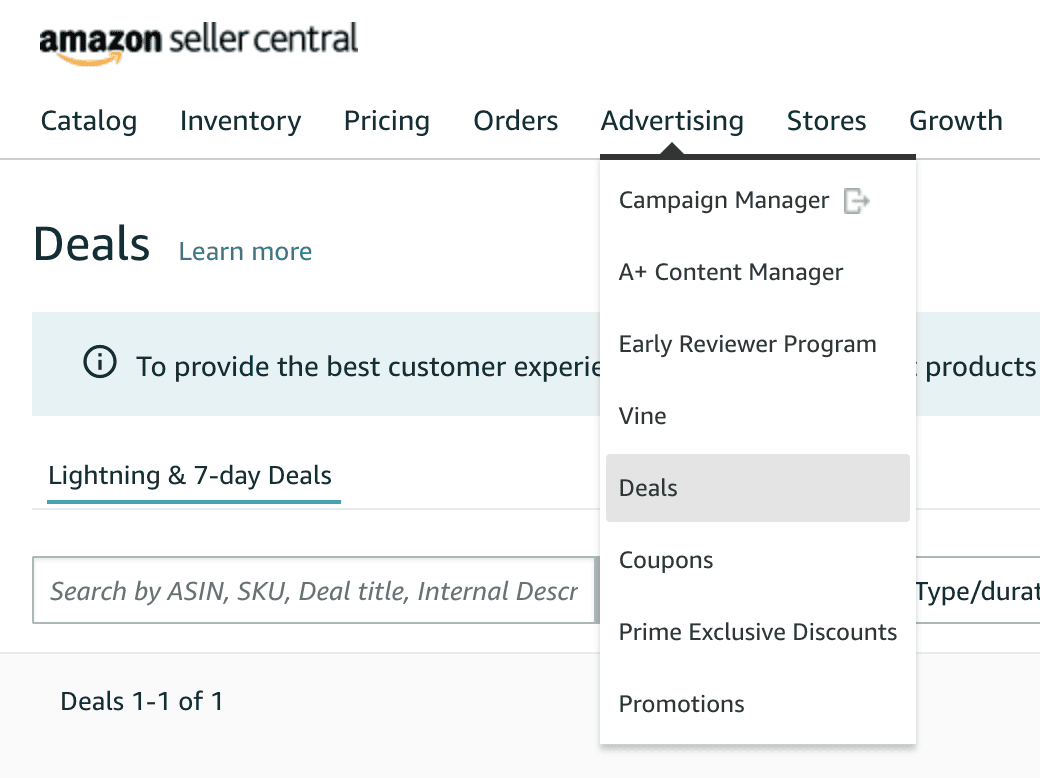Viewport: 1040px width, 778px height.
Task: Open the Growth menu
Action: coord(956,121)
